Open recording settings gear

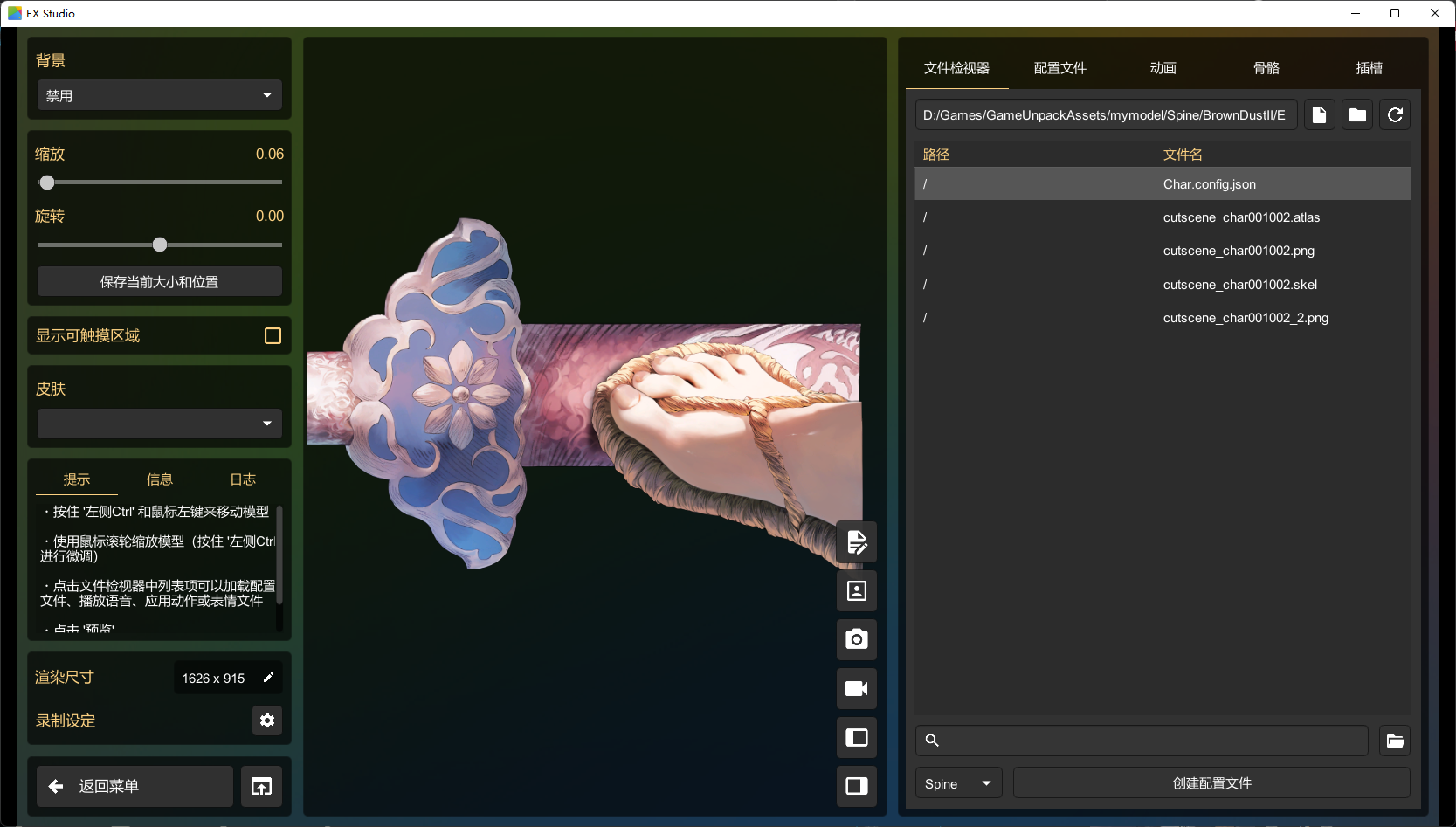(267, 720)
